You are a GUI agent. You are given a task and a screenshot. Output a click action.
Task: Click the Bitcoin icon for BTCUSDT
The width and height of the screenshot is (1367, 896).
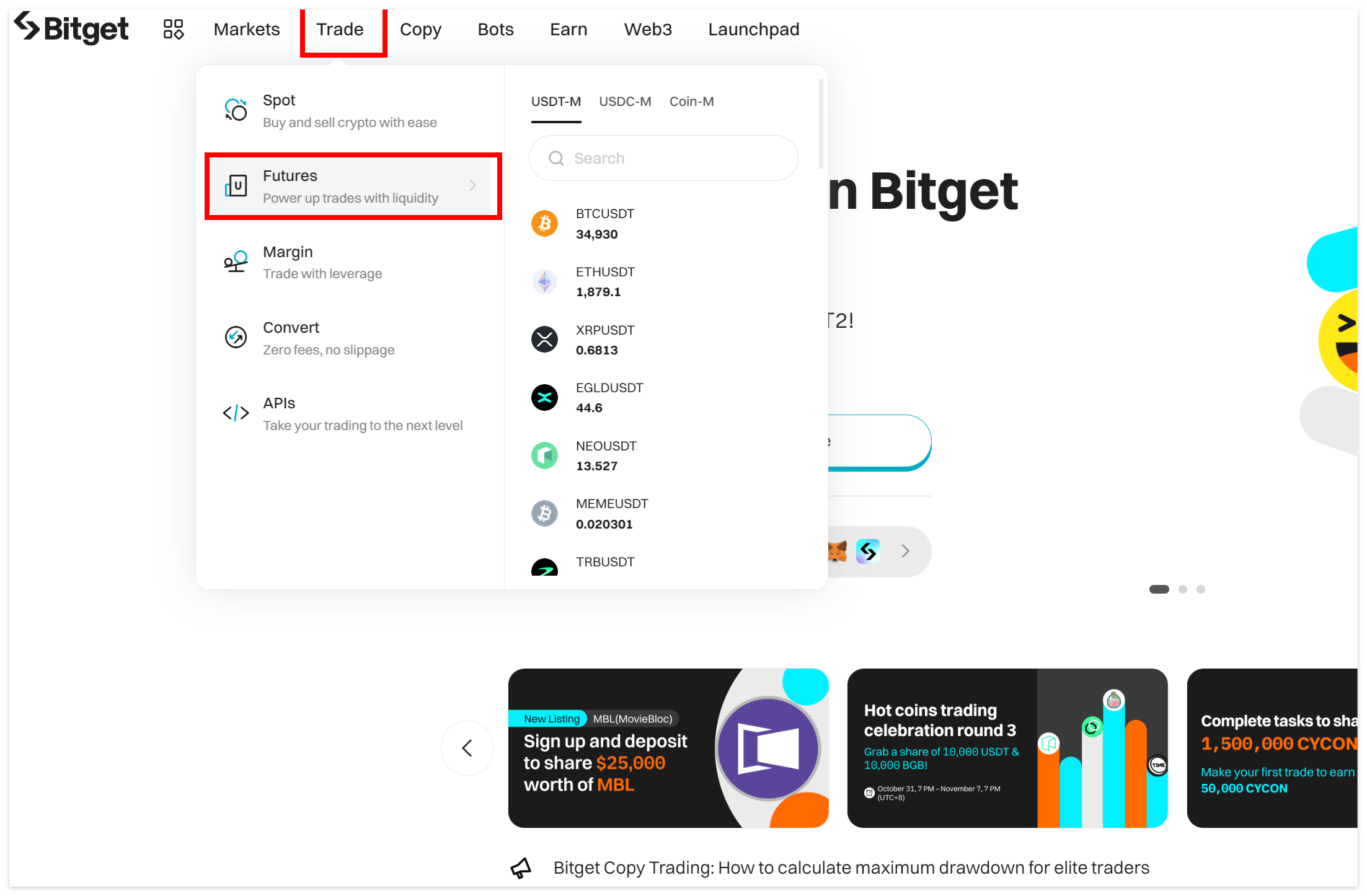click(544, 223)
